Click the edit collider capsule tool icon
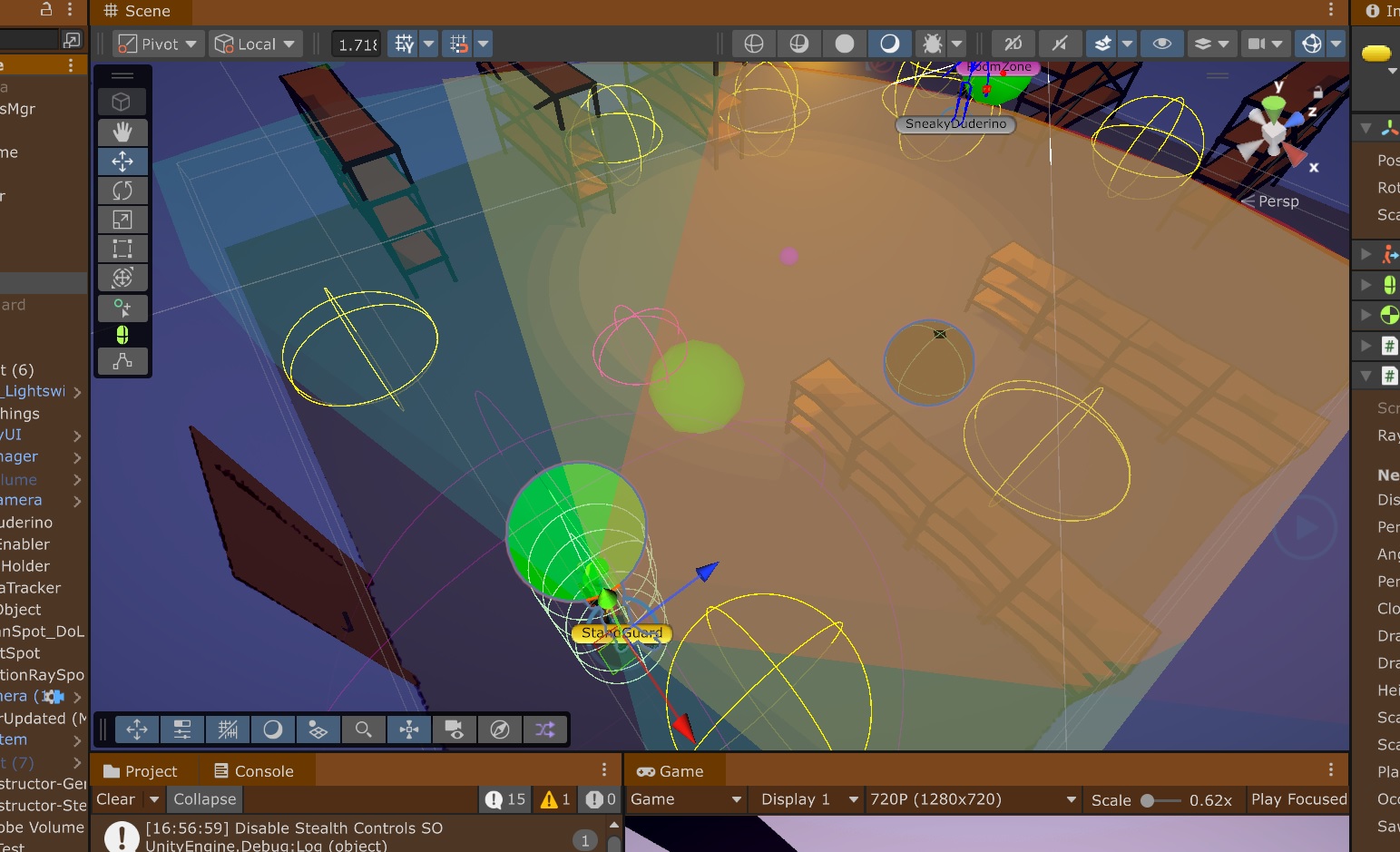 tap(122, 336)
